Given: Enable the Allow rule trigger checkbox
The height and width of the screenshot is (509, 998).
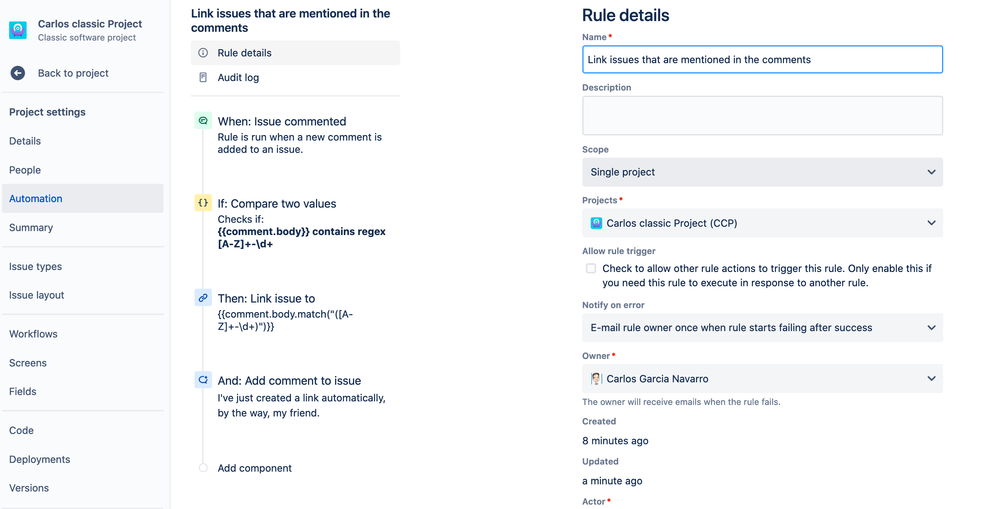Looking at the screenshot, I should (591, 269).
